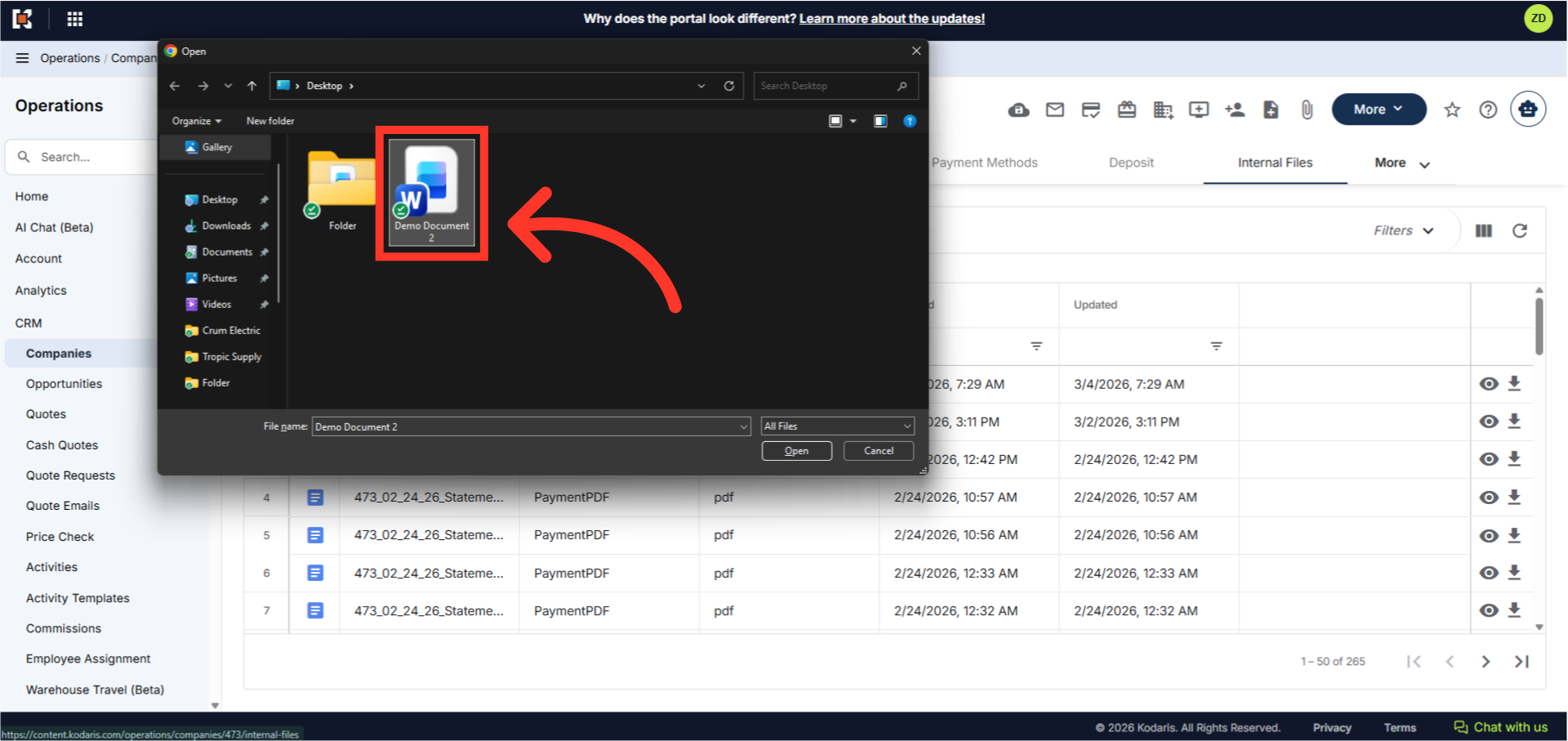The width and height of the screenshot is (1568, 741).
Task: Click the Search Desktop field
Action: coord(835,86)
